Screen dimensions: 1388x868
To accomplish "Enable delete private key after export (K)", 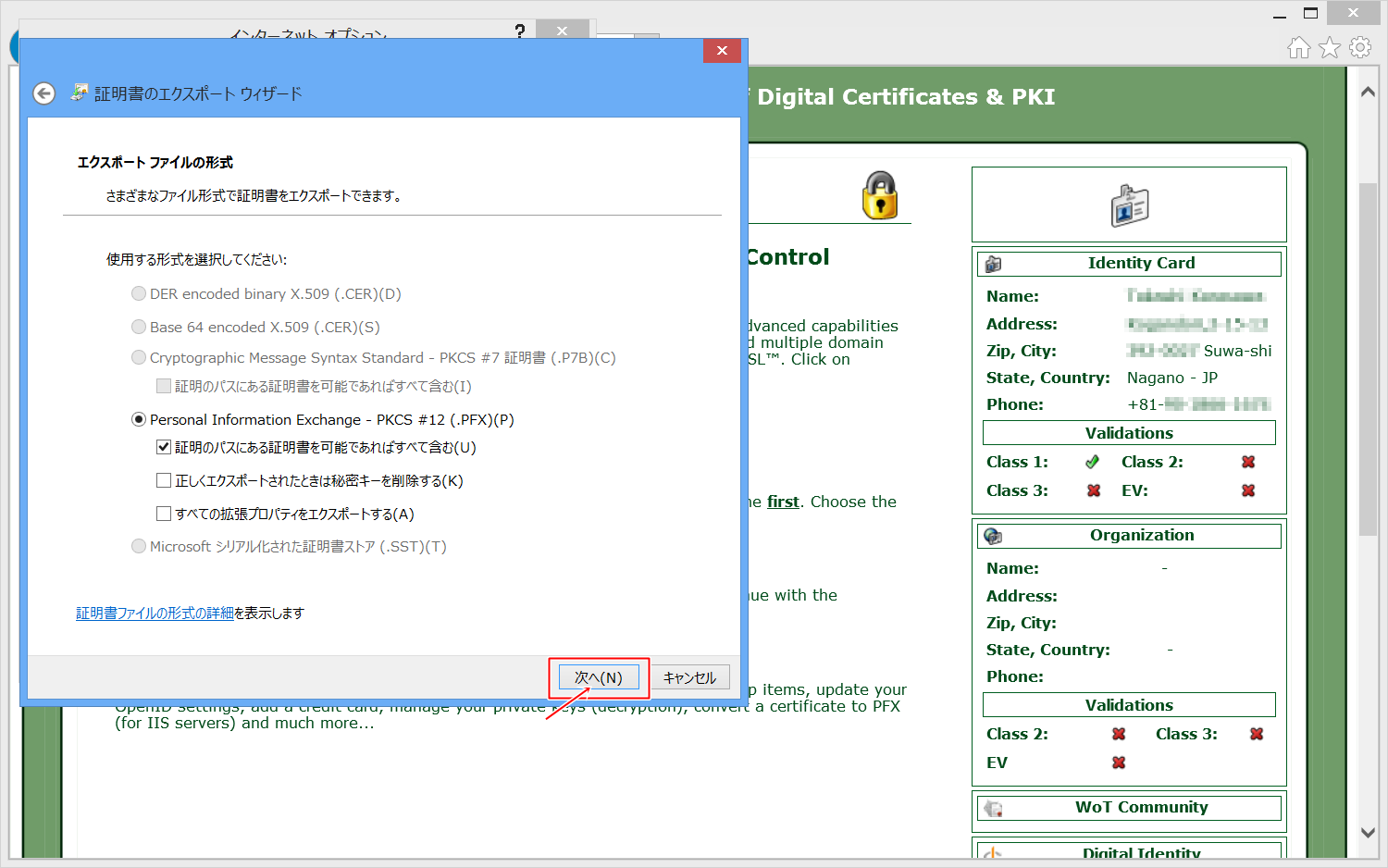I will (164, 480).
